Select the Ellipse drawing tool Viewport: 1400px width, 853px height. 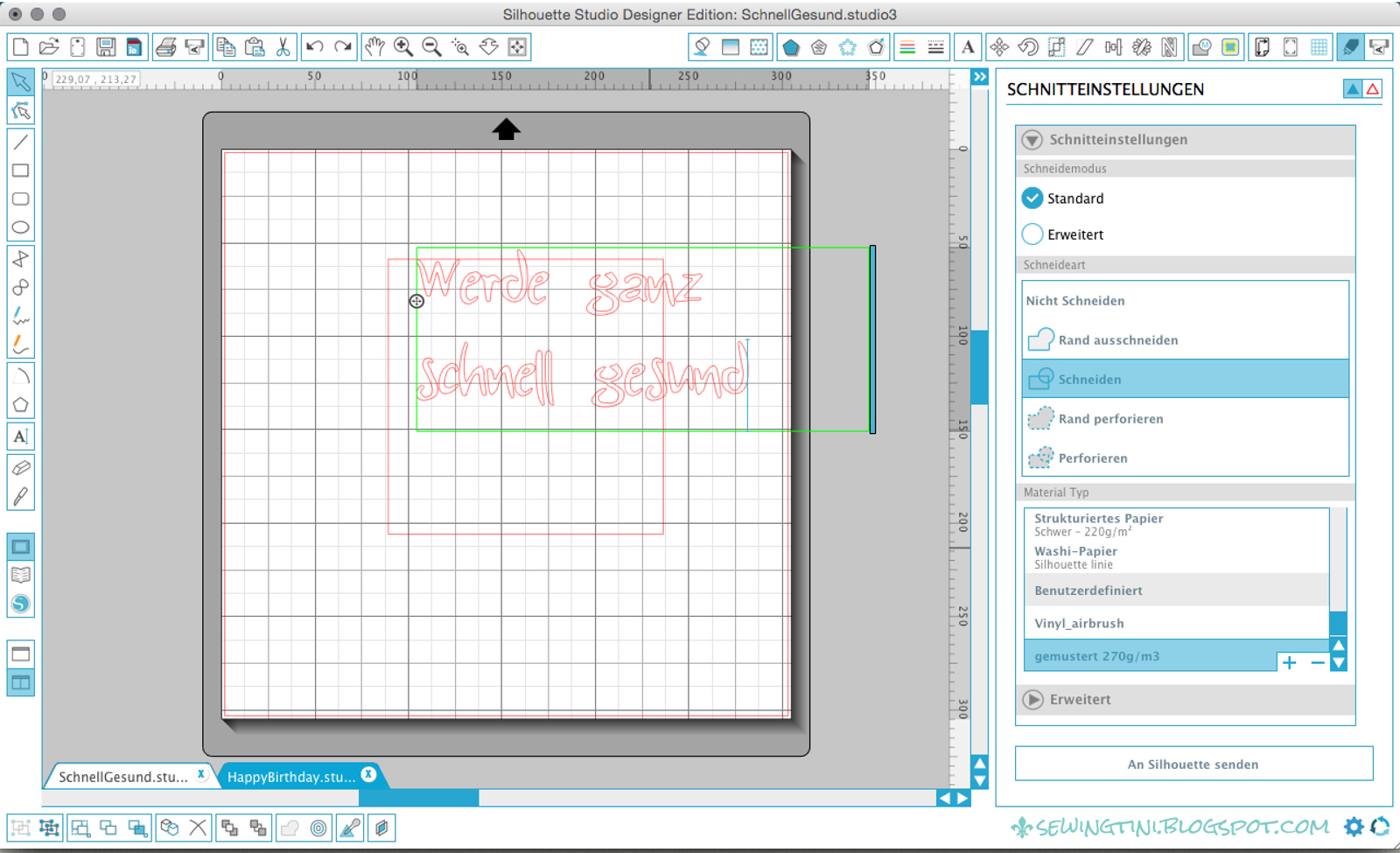[x=20, y=227]
